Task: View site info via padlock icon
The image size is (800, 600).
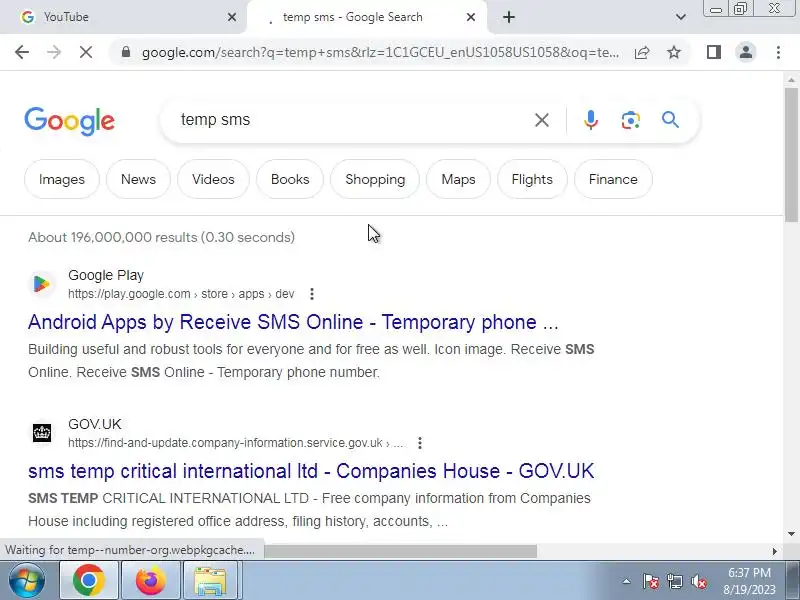Action: click(126, 52)
